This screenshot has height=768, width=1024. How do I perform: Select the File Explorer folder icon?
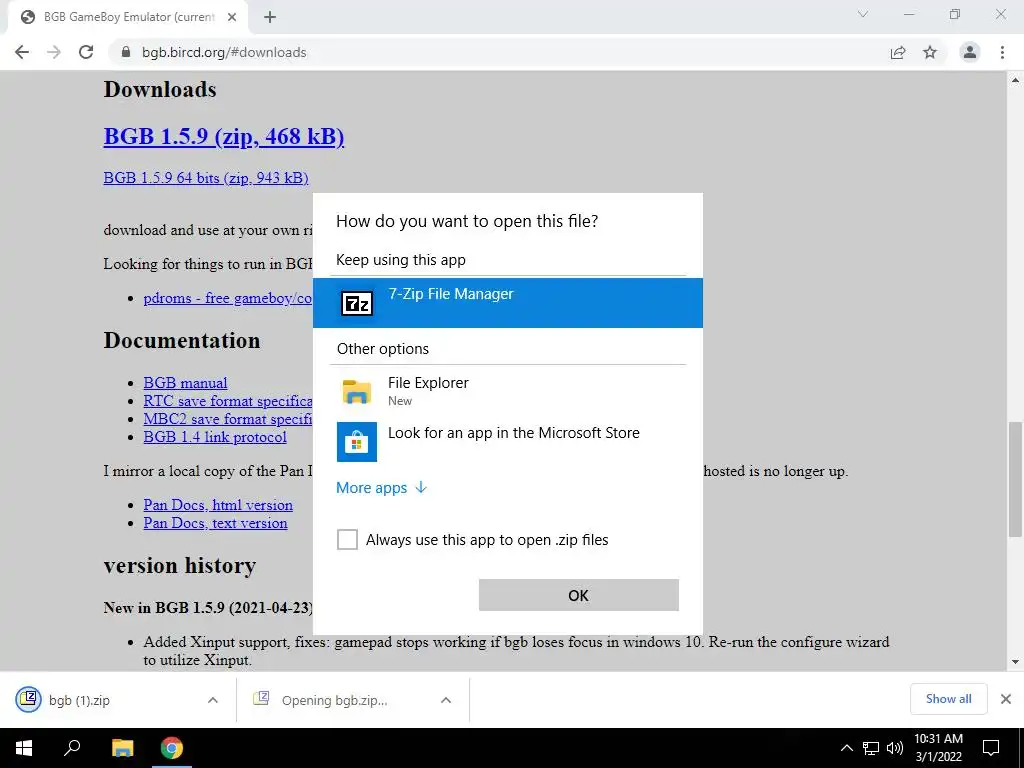(357, 391)
